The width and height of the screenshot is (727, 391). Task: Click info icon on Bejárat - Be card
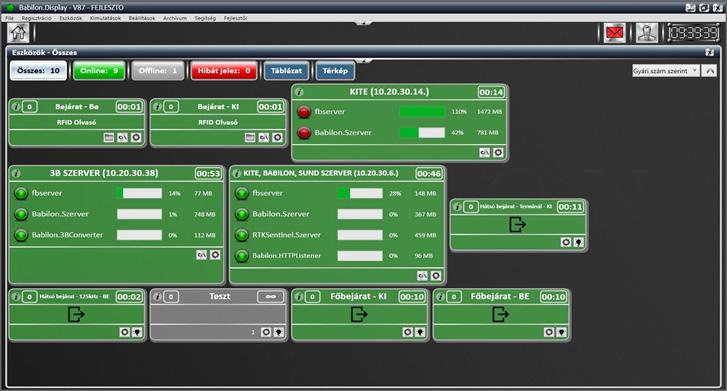click(16, 107)
